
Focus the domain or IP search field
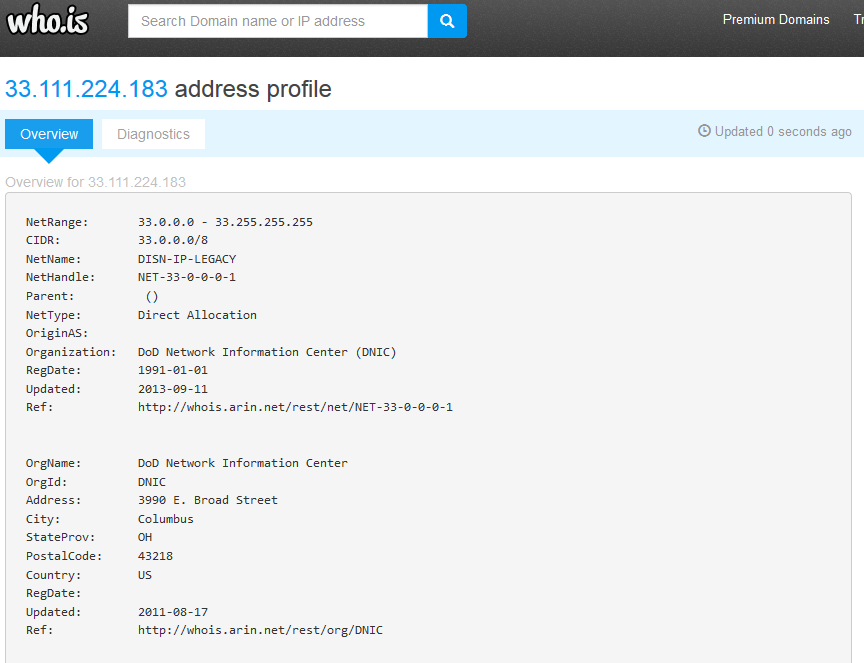tap(278, 21)
